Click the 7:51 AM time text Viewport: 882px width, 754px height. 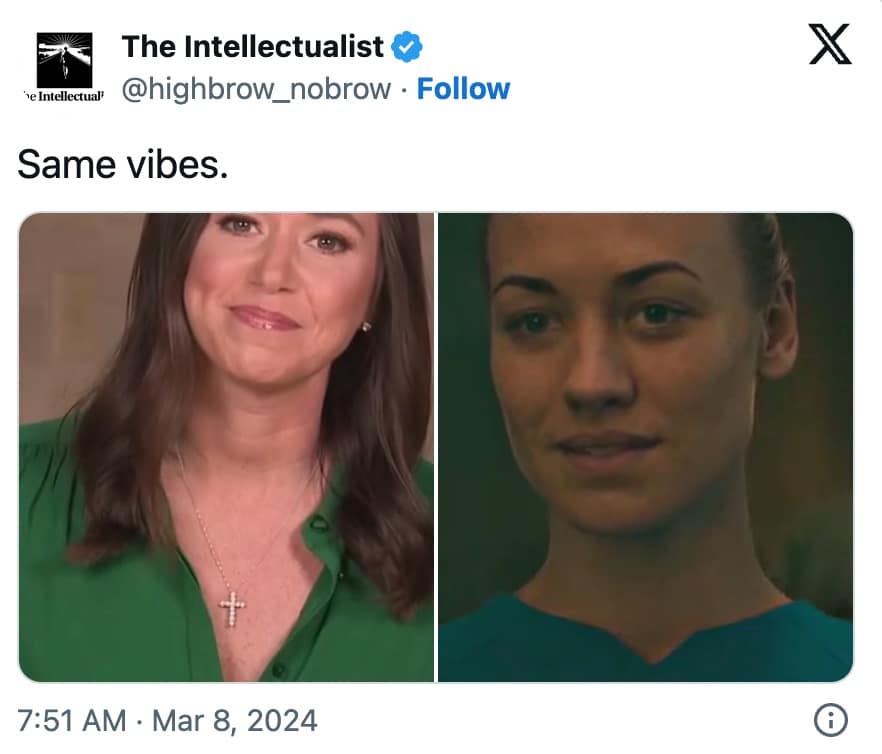72,720
